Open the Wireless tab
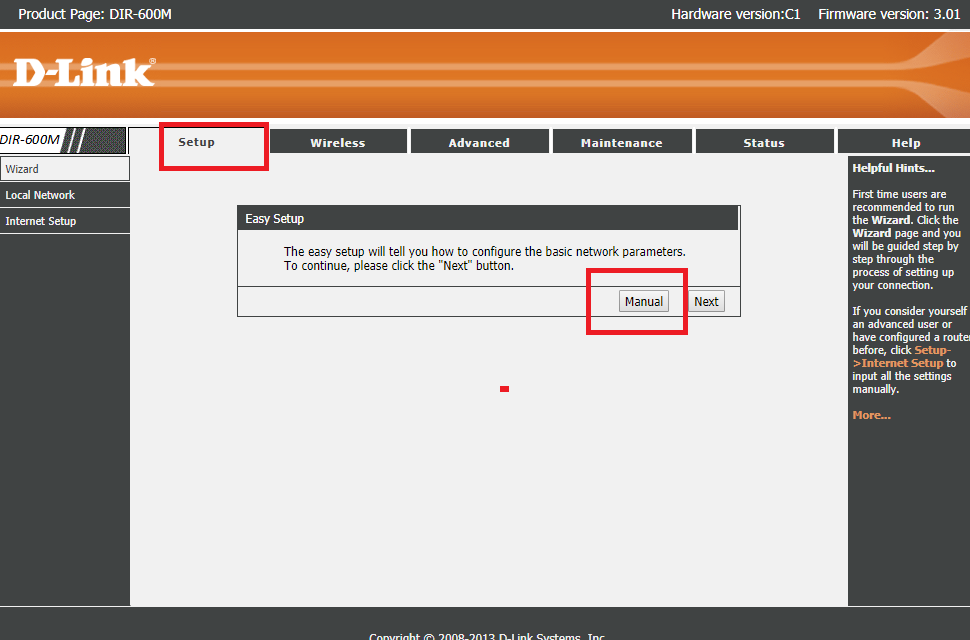 coord(338,143)
